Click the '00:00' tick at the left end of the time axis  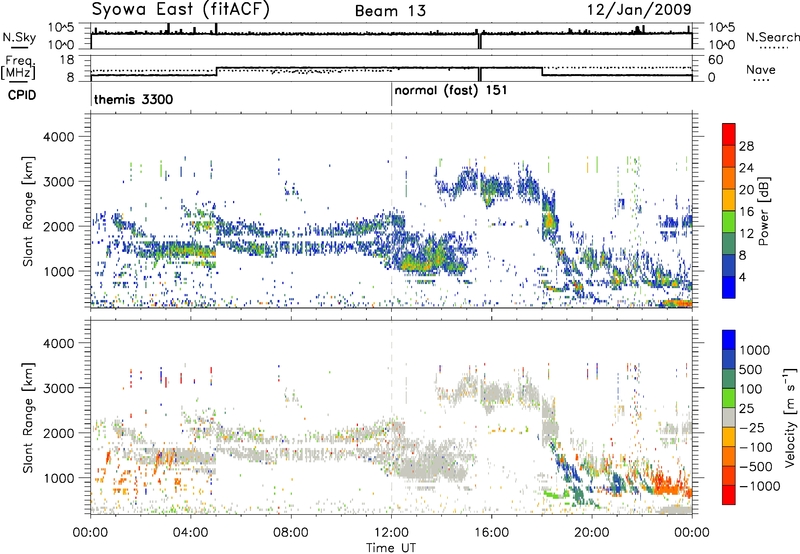(x=91, y=533)
